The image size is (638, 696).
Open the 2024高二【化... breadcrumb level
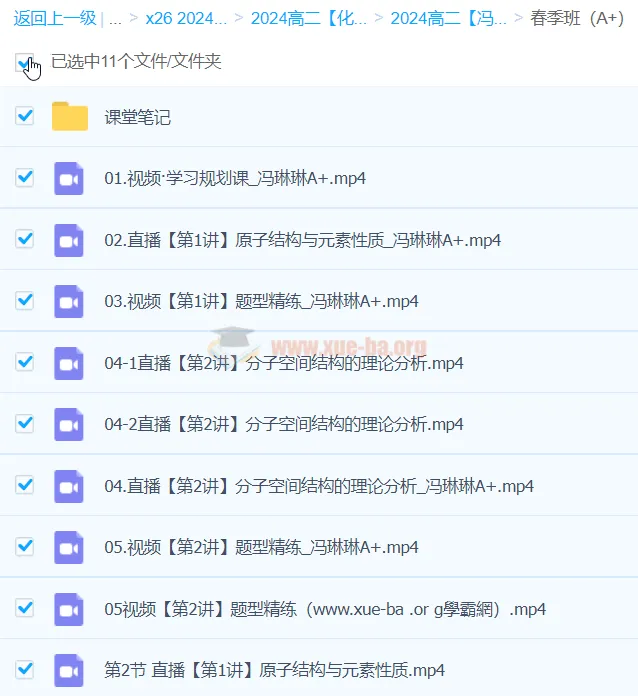click(x=308, y=18)
